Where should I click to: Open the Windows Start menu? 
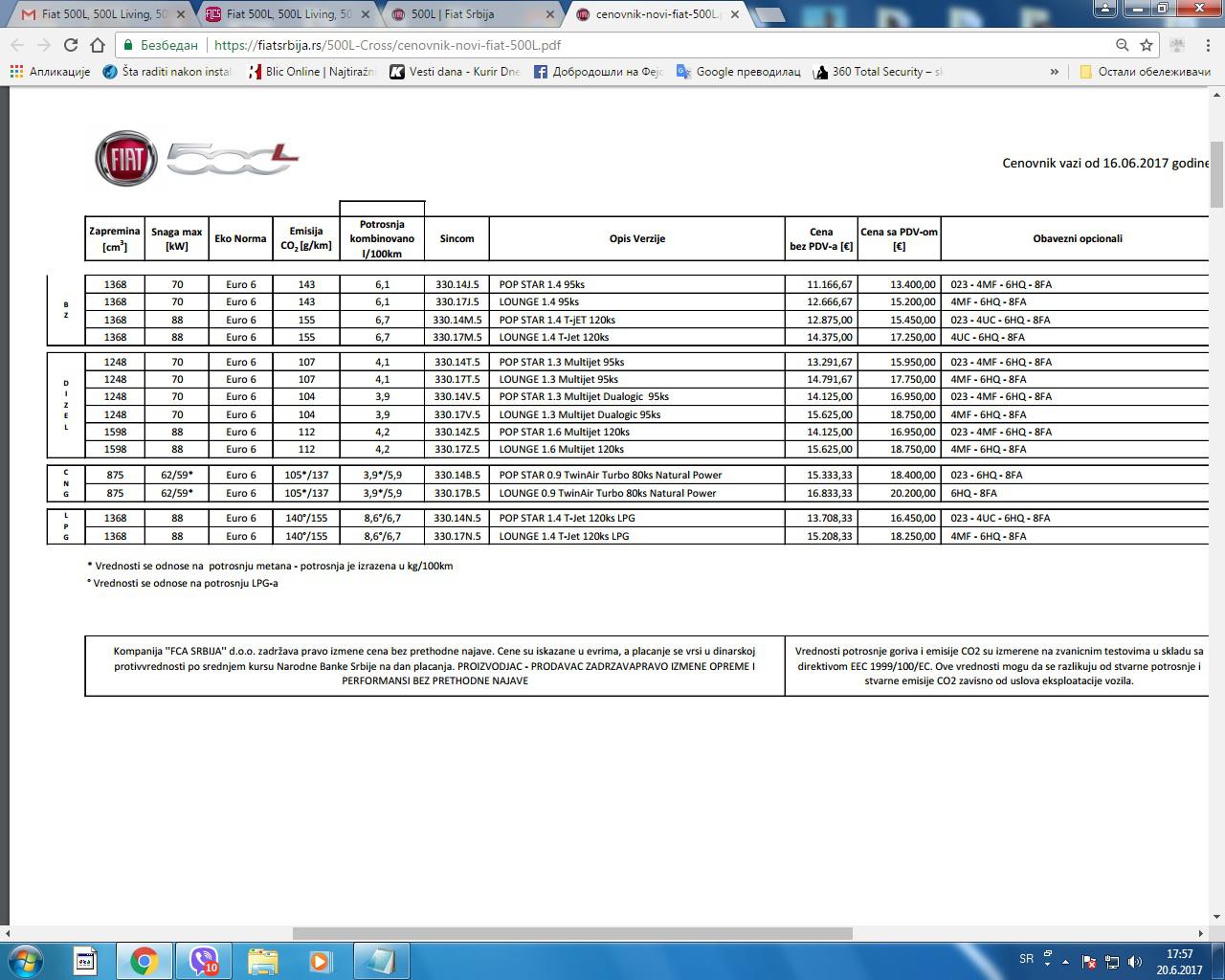pyautogui.click(x=26, y=960)
